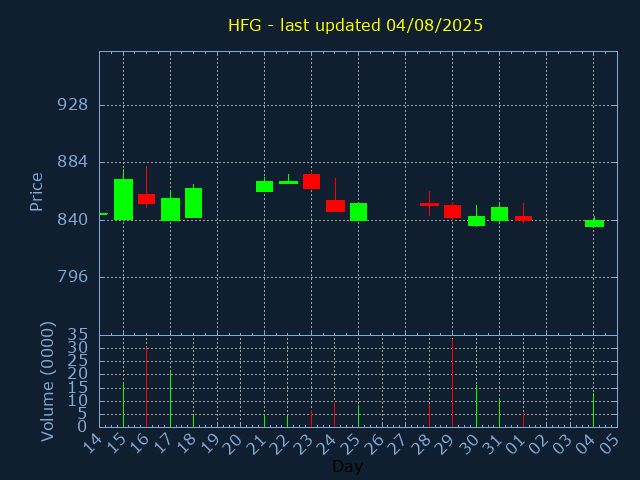640x480 pixels.
Task: Select the green candlestick for day 04
Action: point(594,223)
